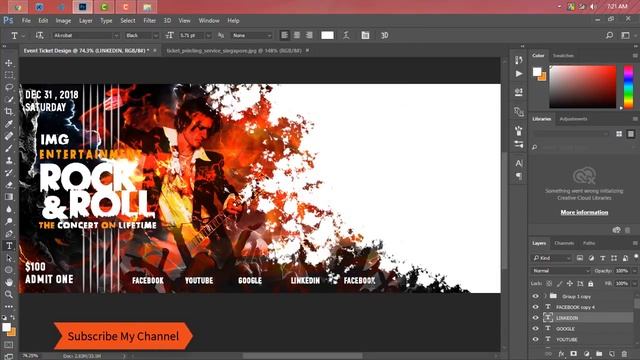Select the Eyedropper tool

(x=9, y=124)
